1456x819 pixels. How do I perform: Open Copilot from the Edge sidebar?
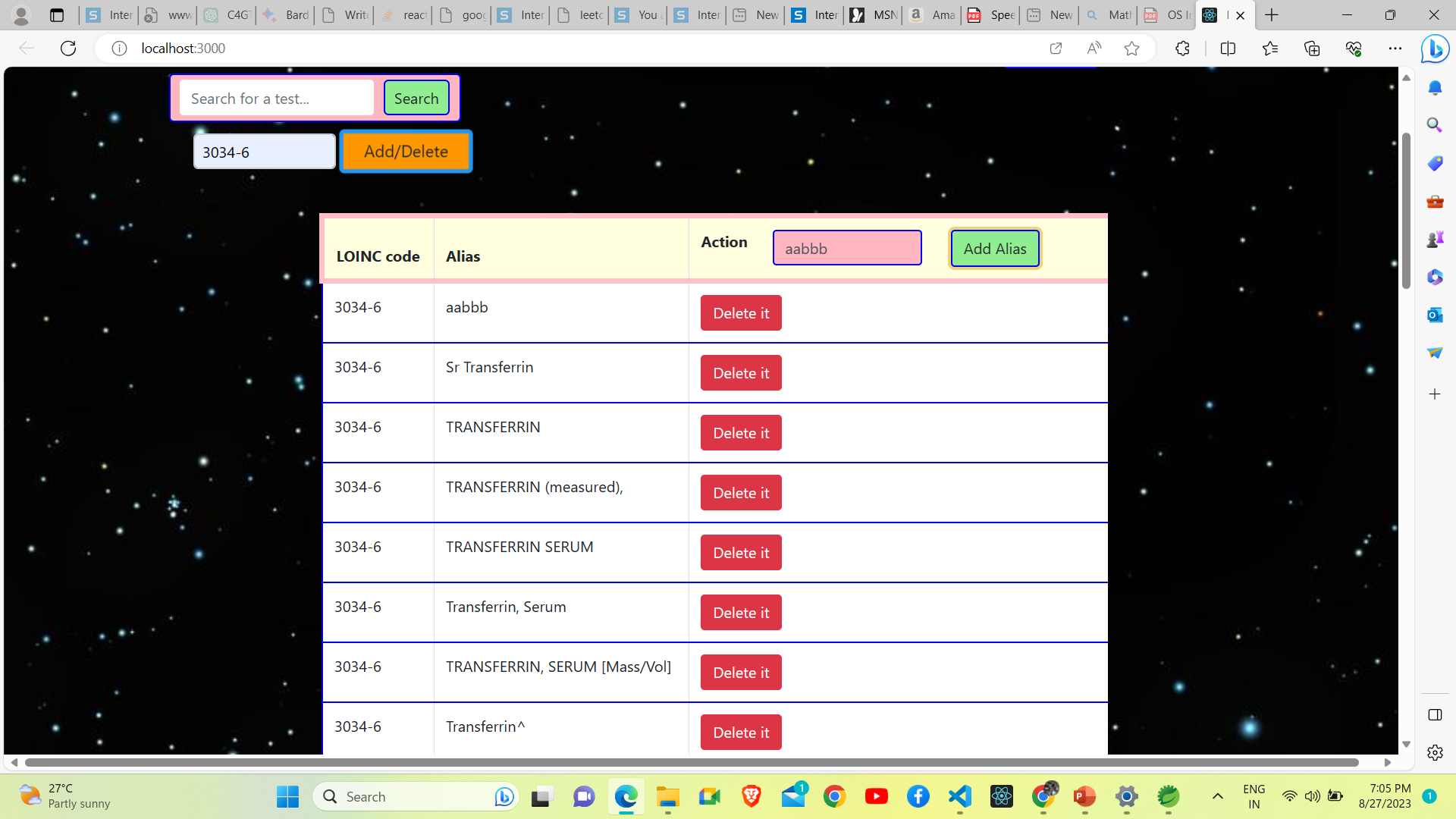point(1436,49)
